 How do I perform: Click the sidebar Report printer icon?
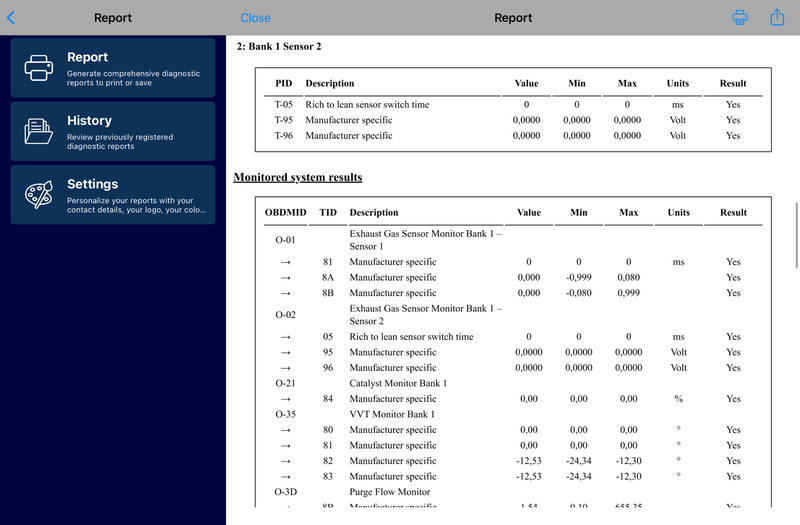click(38, 67)
